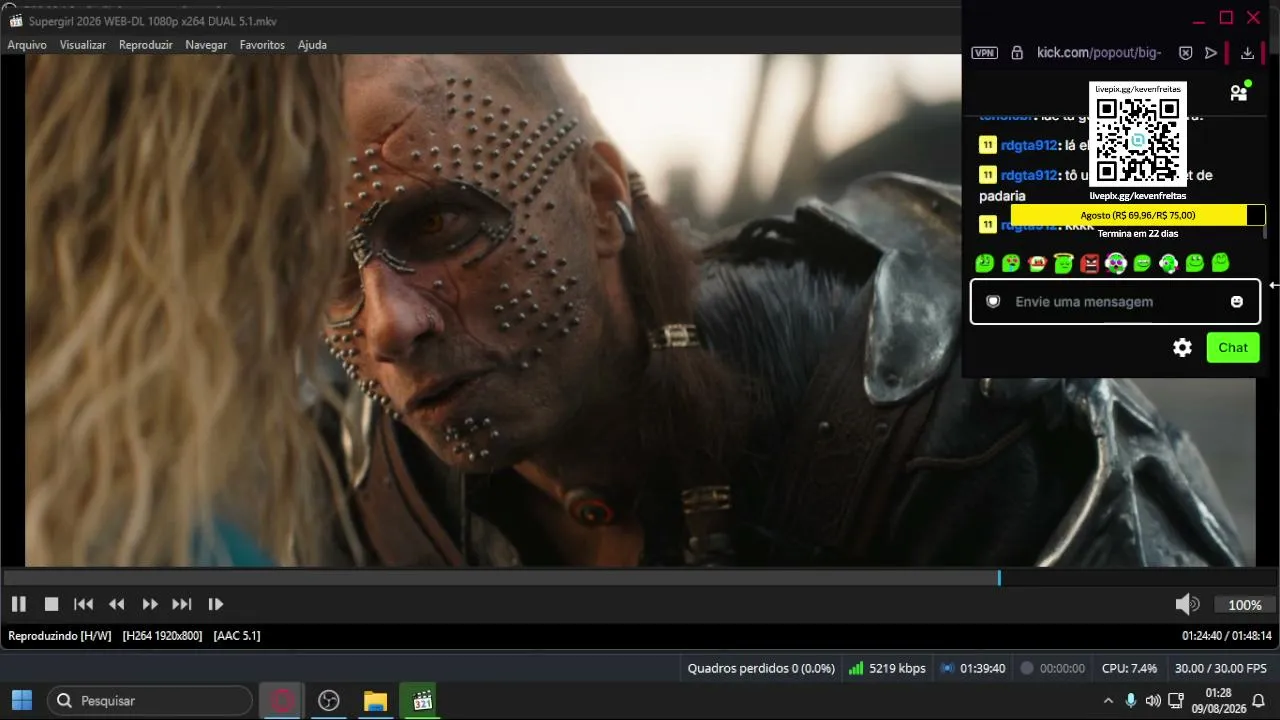Click the [AAC 5.1] audio codec info
This screenshot has height=720, width=1280.
point(237,635)
